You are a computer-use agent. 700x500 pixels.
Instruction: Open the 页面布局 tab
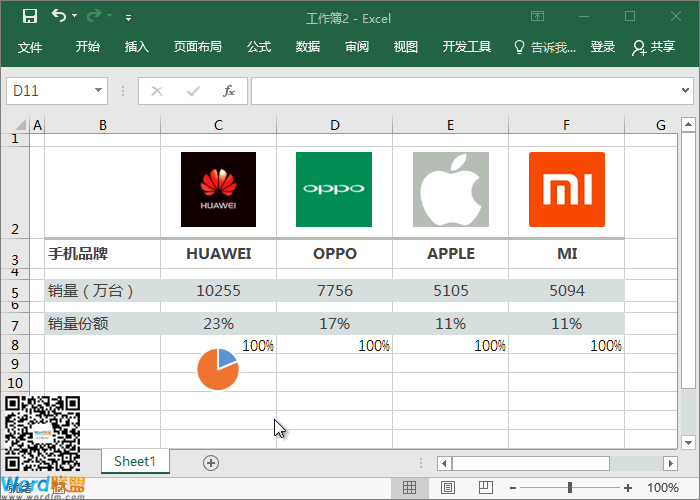(x=198, y=46)
